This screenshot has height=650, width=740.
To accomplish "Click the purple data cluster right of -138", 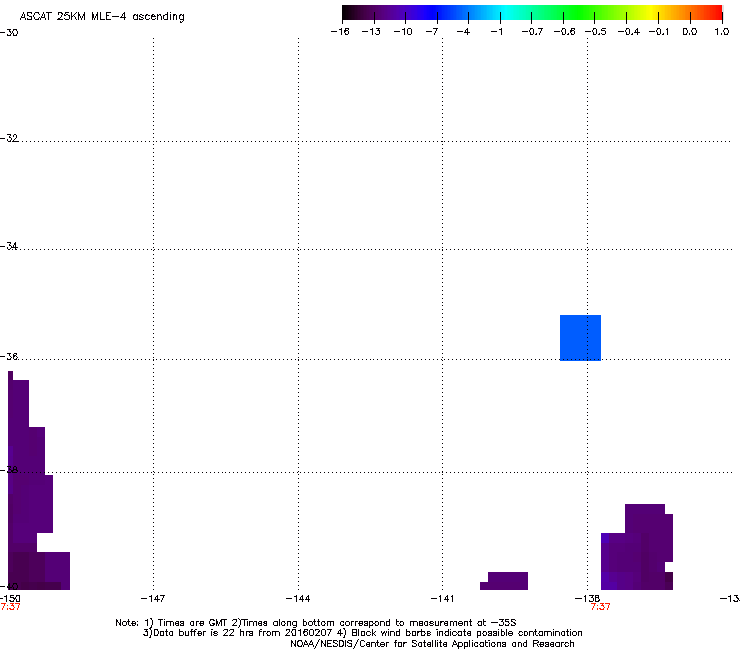I will point(637,548).
